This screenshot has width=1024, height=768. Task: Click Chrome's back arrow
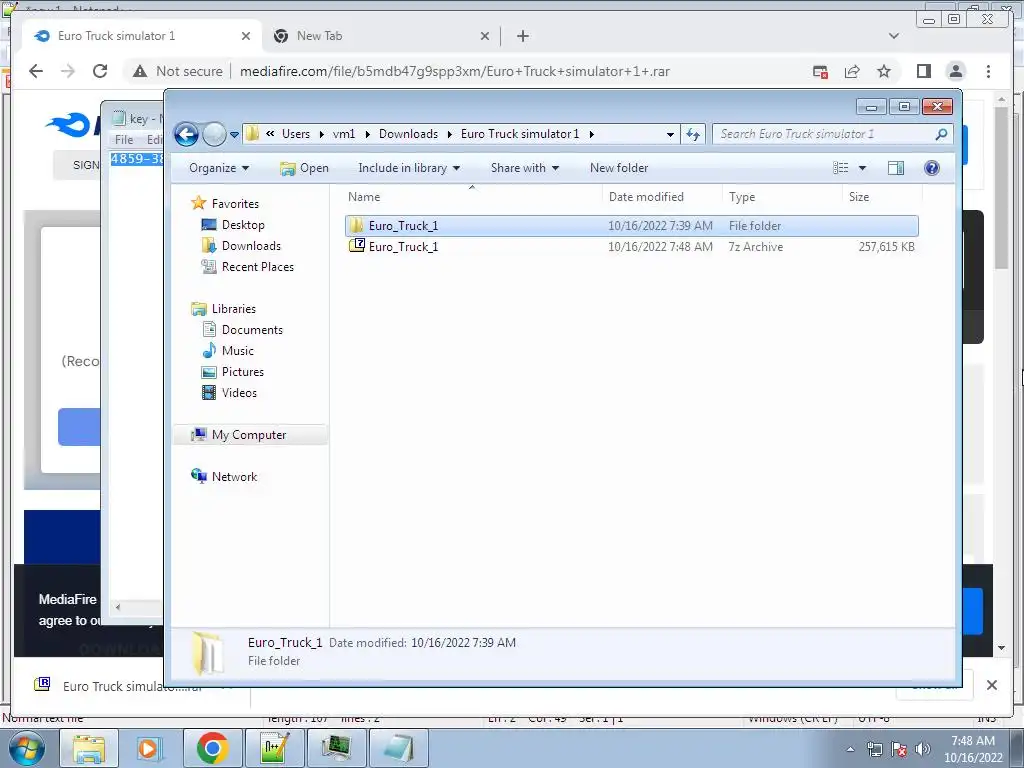pyautogui.click(x=36, y=71)
